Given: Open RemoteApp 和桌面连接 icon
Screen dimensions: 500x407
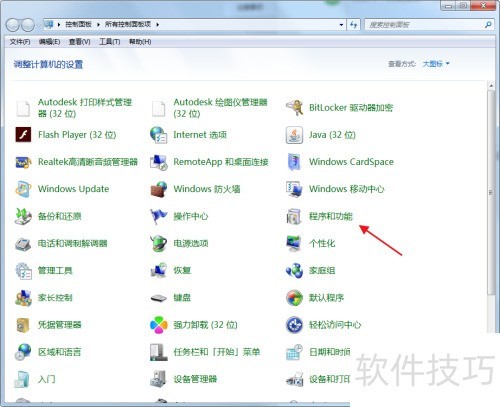Looking at the screenshot, I should 159,162.
